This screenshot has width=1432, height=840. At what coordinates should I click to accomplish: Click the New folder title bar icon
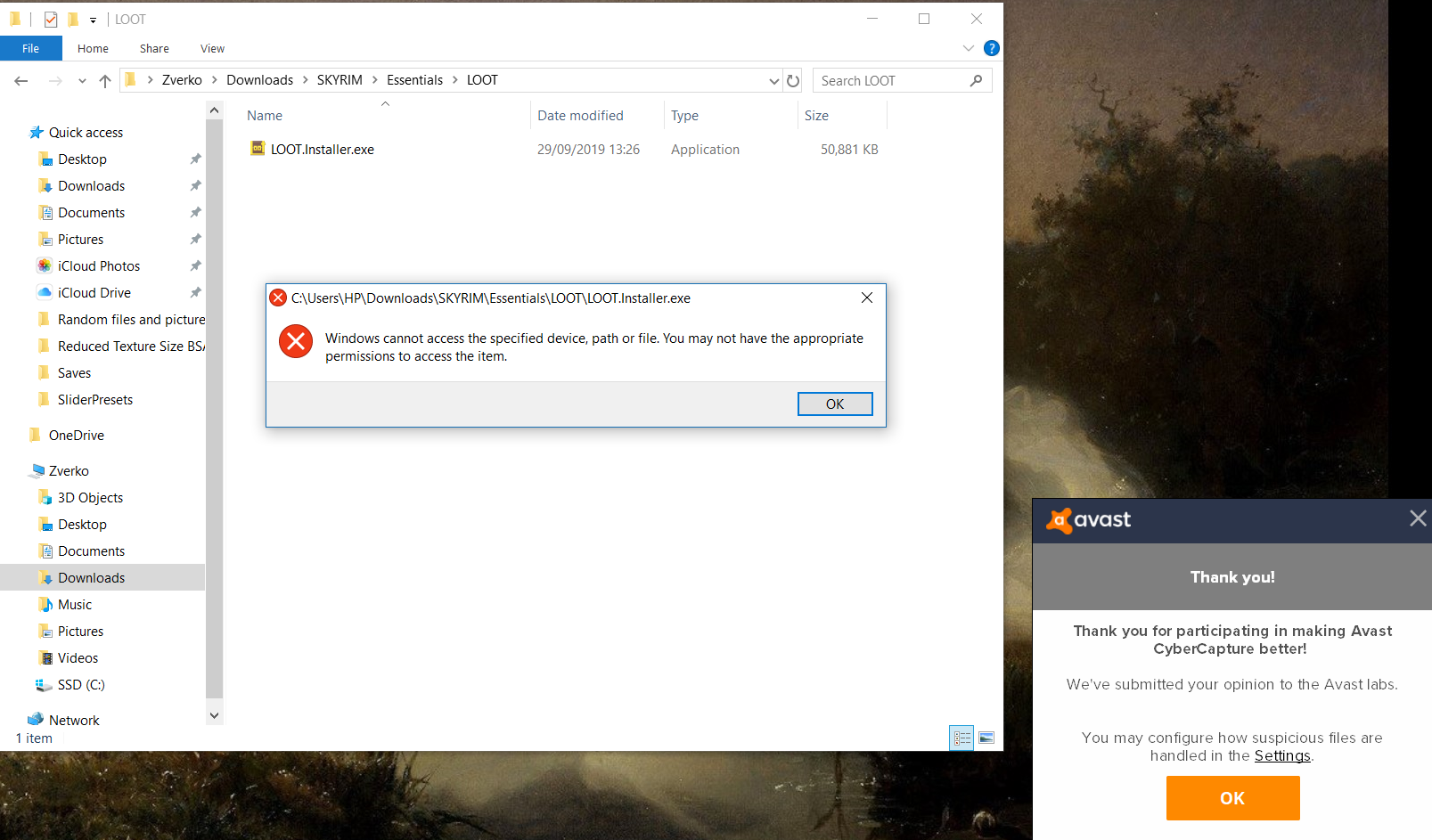73,19
